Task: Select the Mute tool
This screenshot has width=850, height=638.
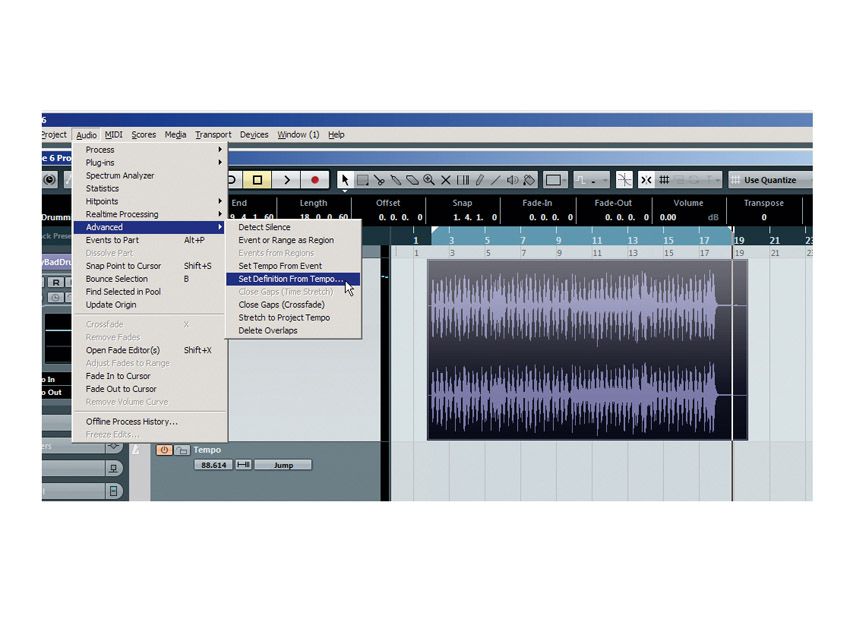Action: tap(444, 180)
